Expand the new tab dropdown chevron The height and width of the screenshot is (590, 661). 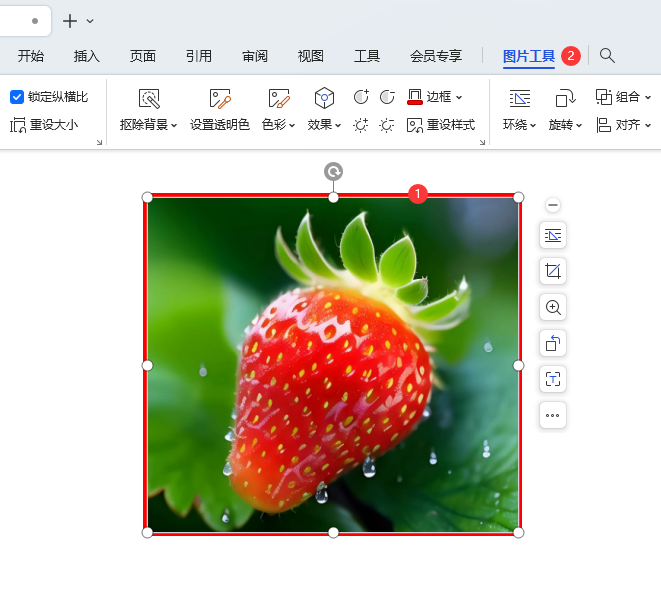[90, 21]
